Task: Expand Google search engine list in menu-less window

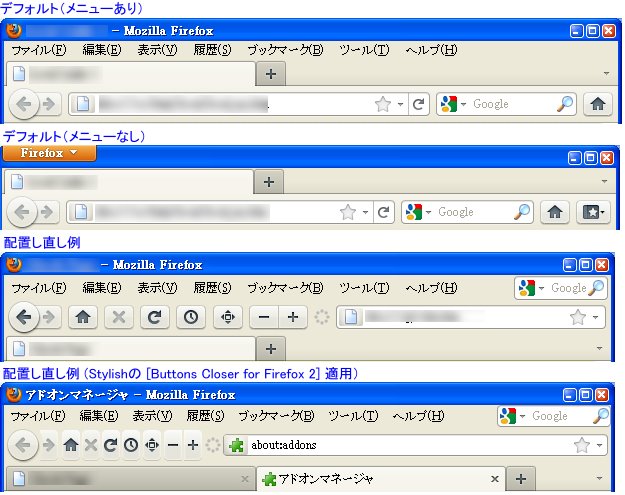Action: [x=430, y=212]
